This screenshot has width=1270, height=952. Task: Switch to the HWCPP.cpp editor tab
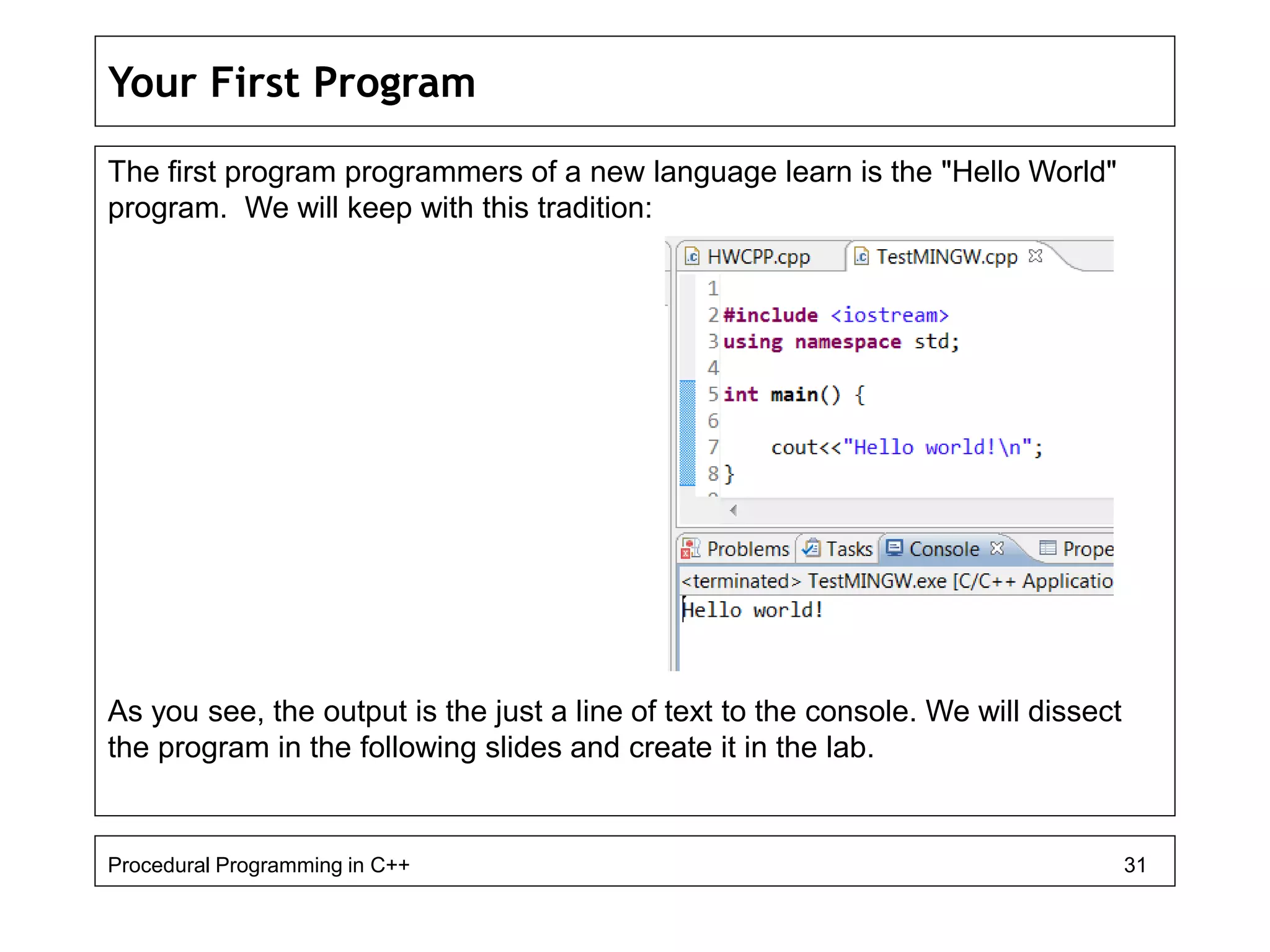(760, 257)
